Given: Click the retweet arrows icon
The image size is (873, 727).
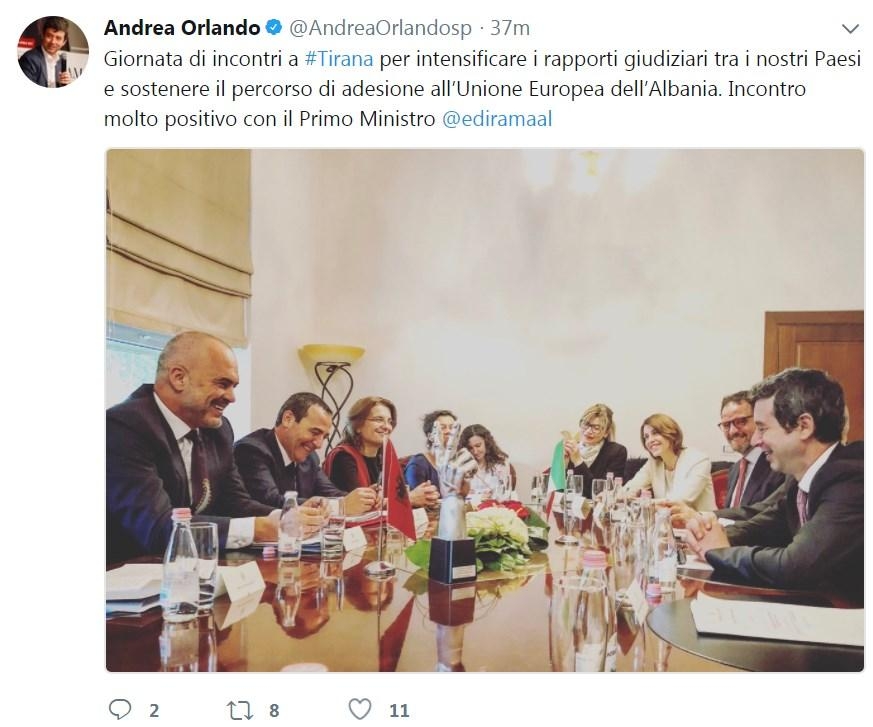Looking at the screenshot, I should pos(240,710).
